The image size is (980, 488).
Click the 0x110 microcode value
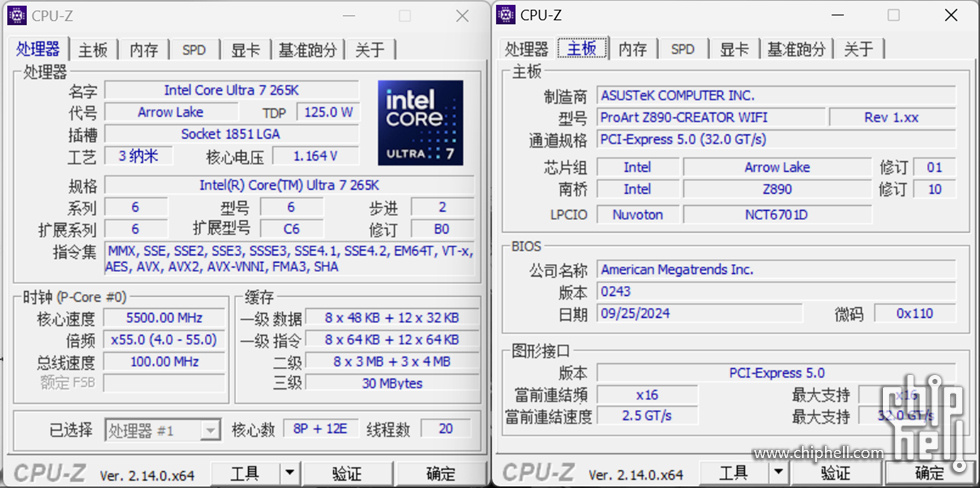click(914, 314)
